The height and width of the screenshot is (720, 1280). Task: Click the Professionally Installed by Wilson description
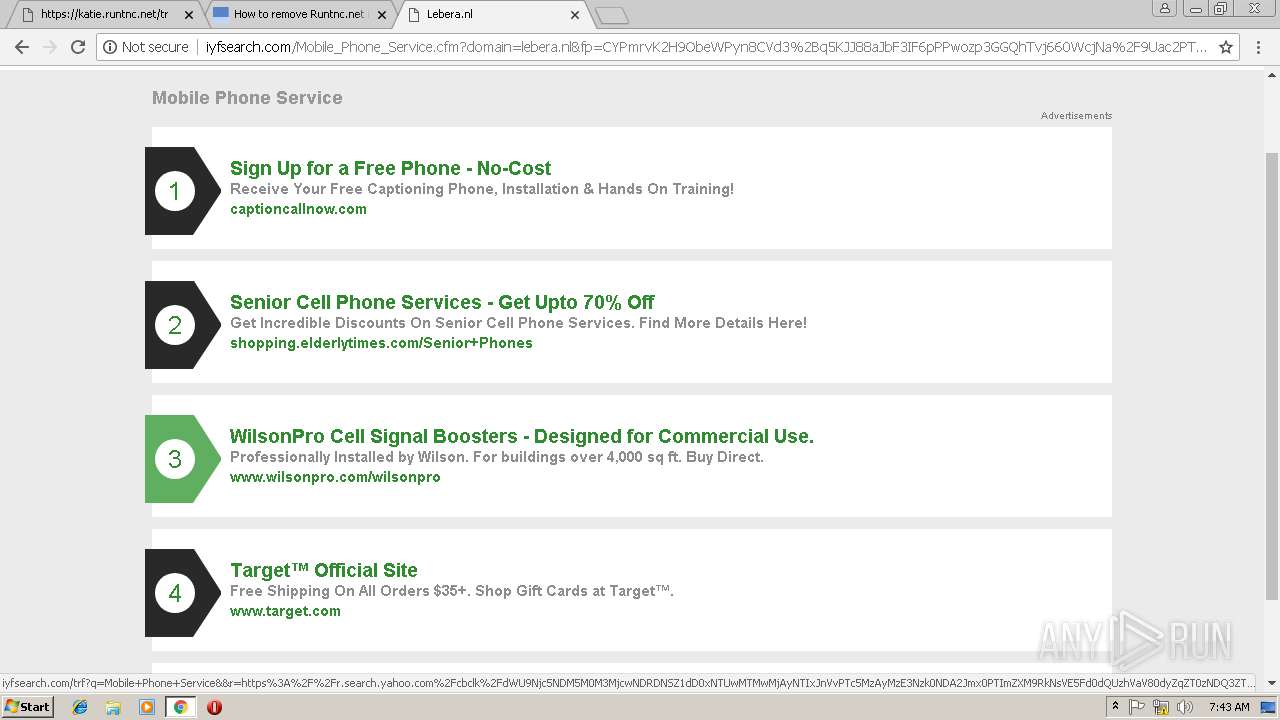click(x=497, y=457)
